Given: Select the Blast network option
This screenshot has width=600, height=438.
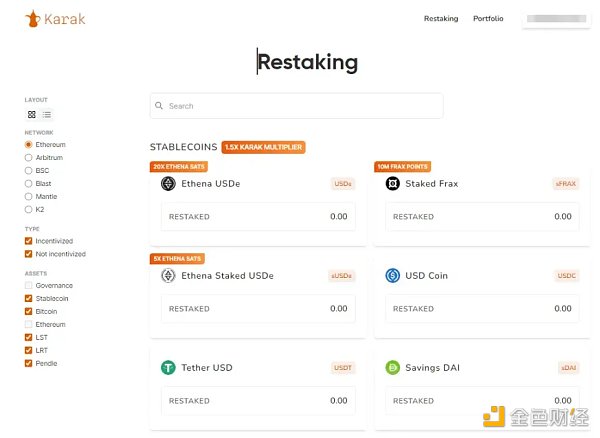Looking at the screenshot, I should 29,184.
